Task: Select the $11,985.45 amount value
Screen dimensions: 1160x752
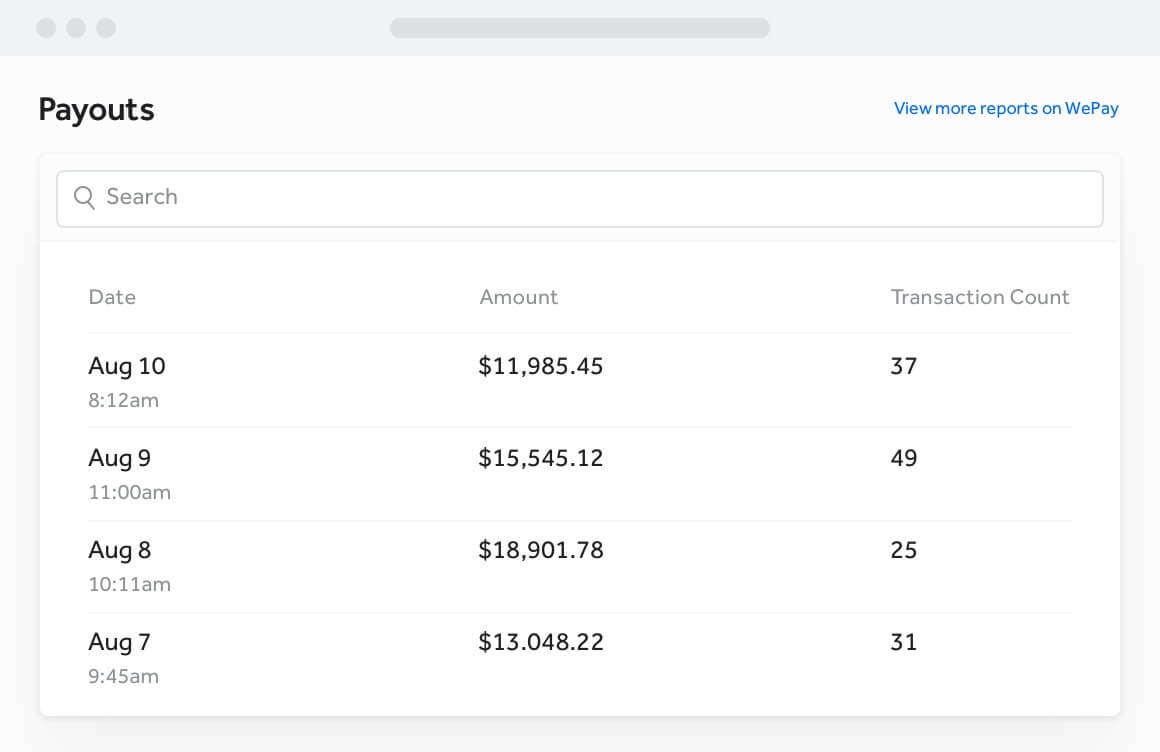Action: coord(541,366)
